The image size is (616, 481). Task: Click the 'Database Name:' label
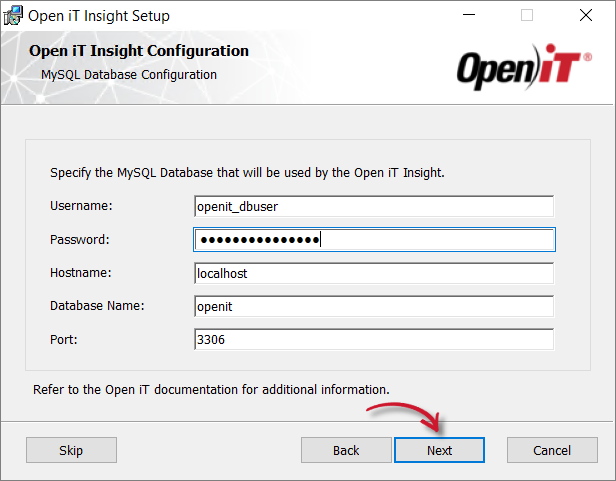click(x=97, y=306)
